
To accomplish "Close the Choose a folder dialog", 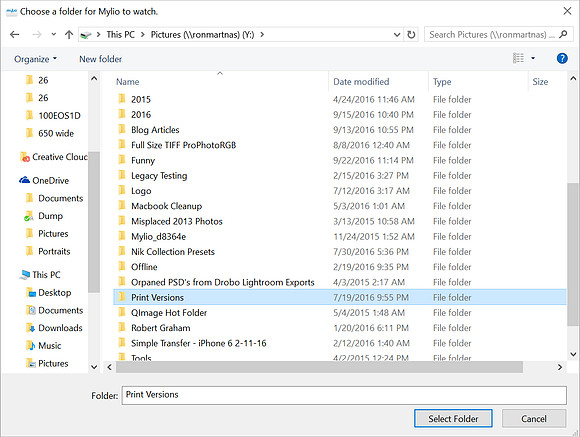I will pyautogui.click(x=567, y=11).
